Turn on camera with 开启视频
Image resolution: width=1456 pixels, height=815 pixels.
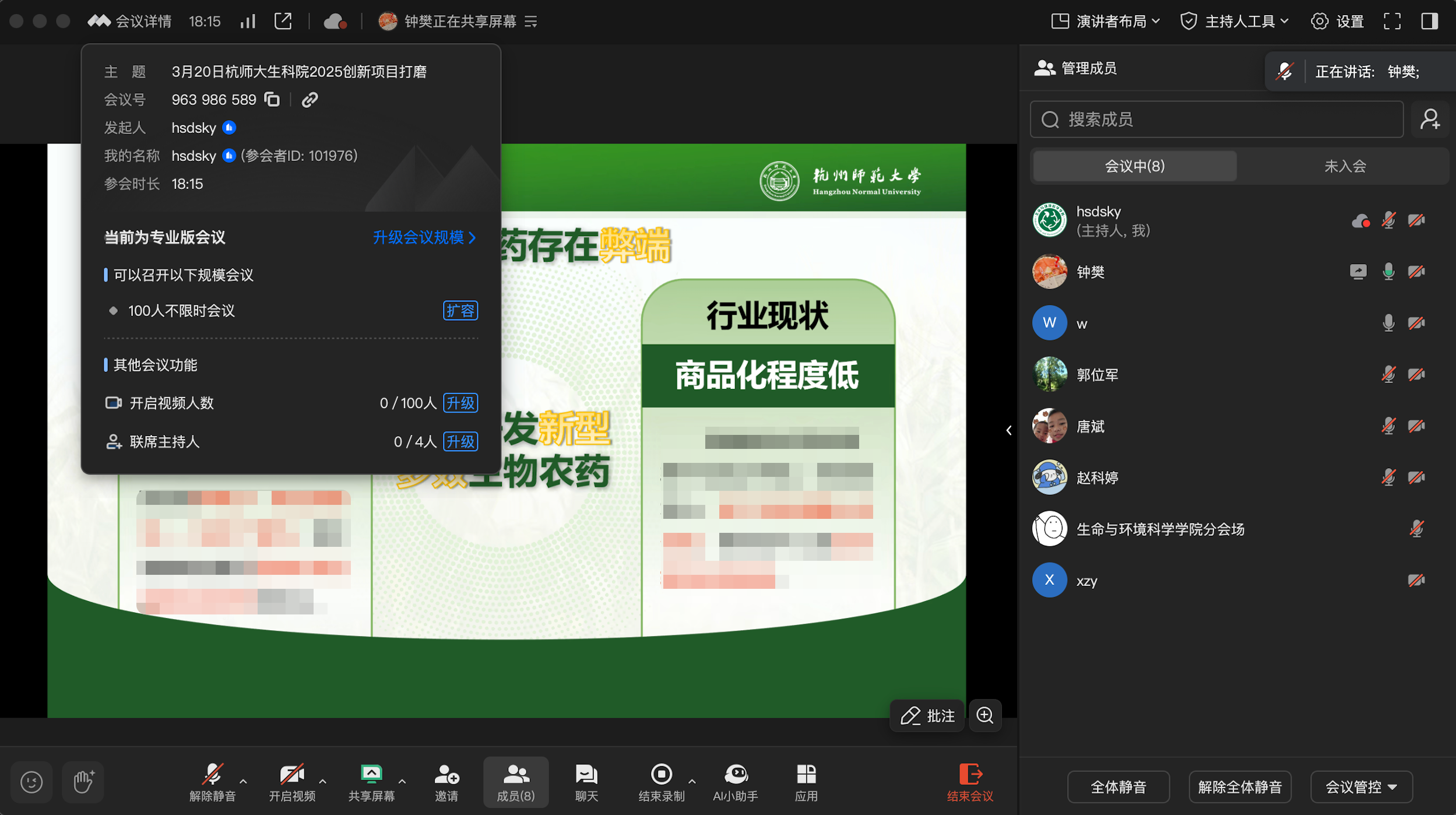[x=291, y=782]
